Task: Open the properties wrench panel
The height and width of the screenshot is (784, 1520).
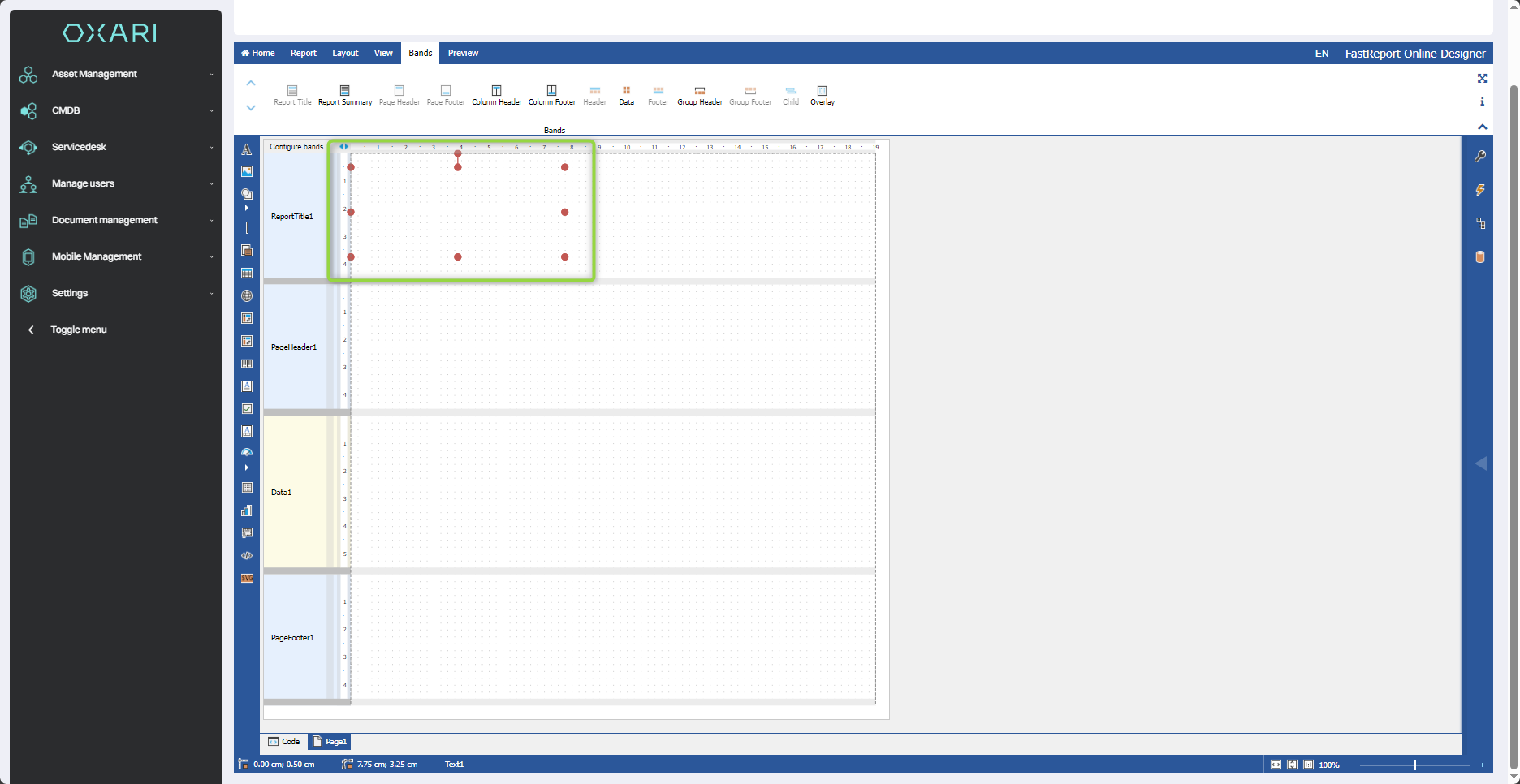Action: click(1480, 157)
